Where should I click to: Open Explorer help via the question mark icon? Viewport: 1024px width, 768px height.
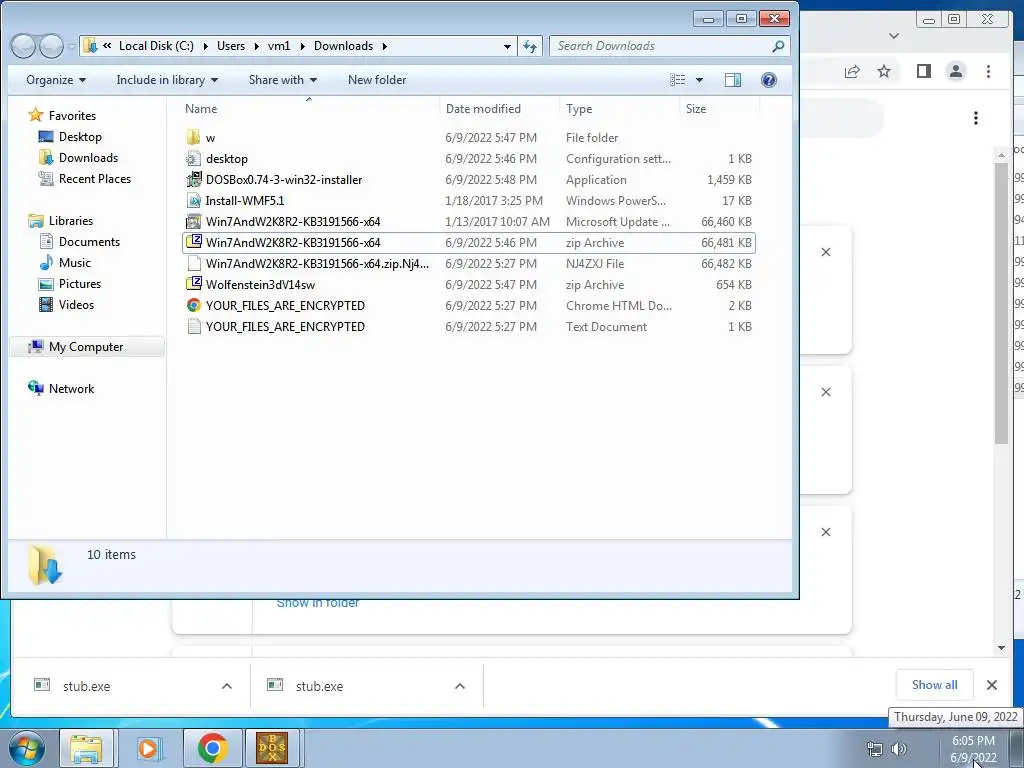click(x=769, y=80)
